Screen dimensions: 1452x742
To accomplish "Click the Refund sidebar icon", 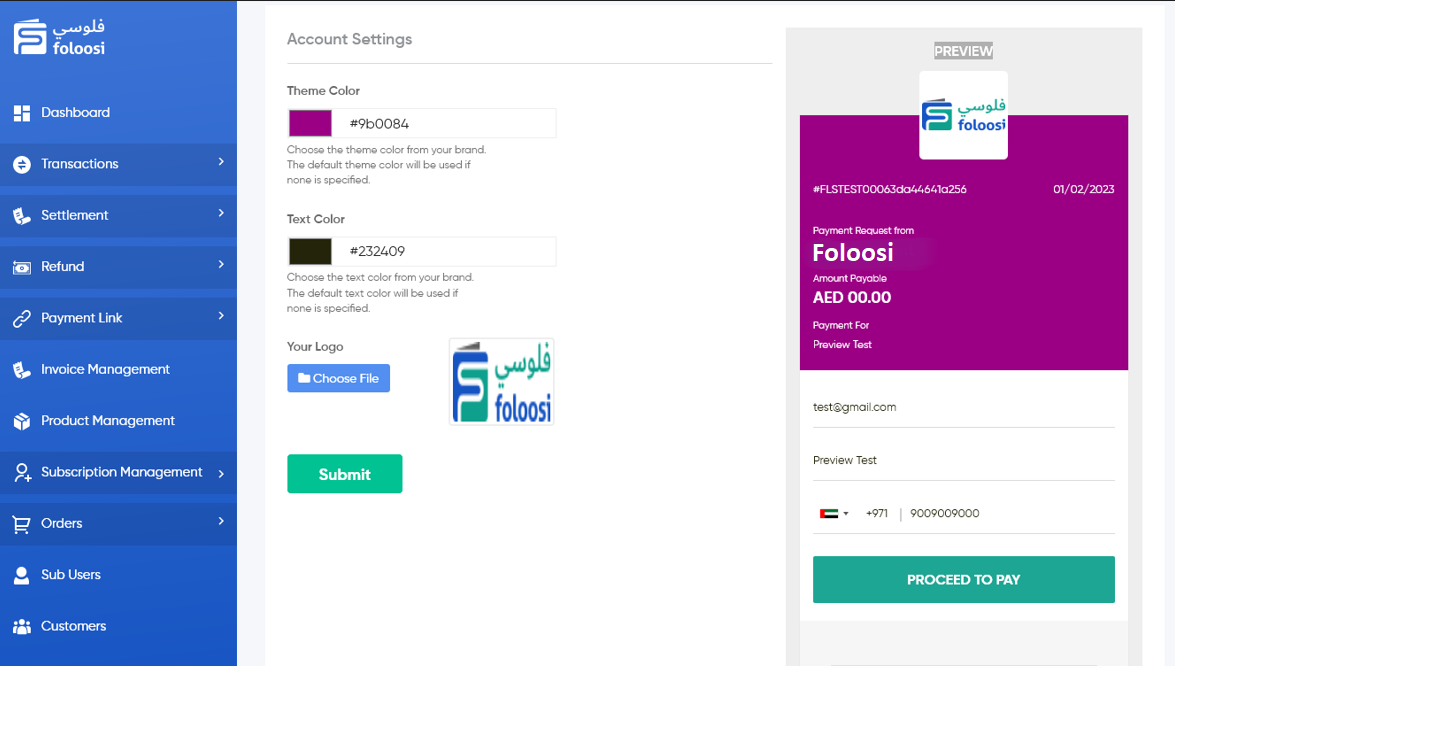I will pyautogui.click(x=21, y=267).
